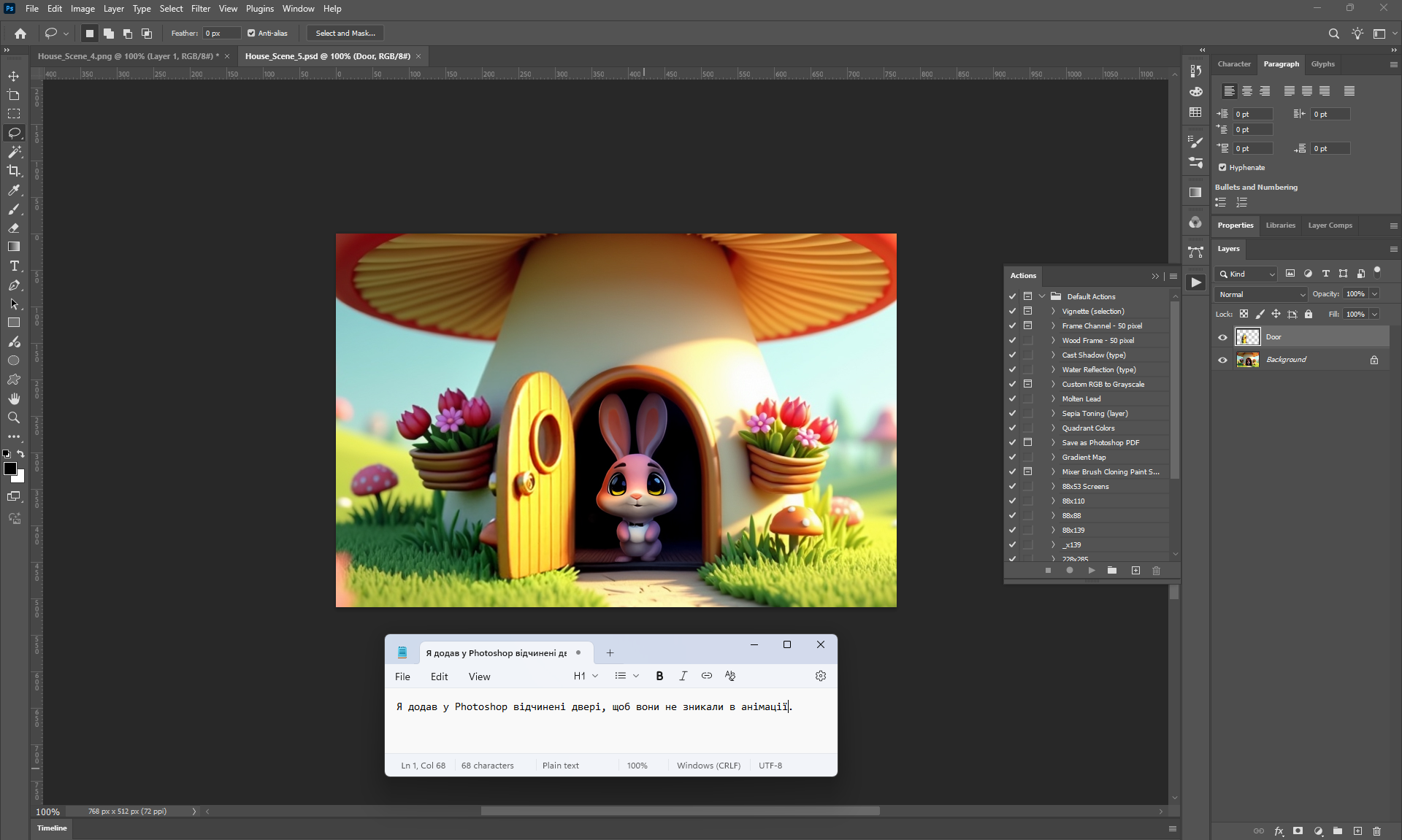Expand the Sepia Toning (layer) action
1402x840 pixels.
[x=1053, y=414]
